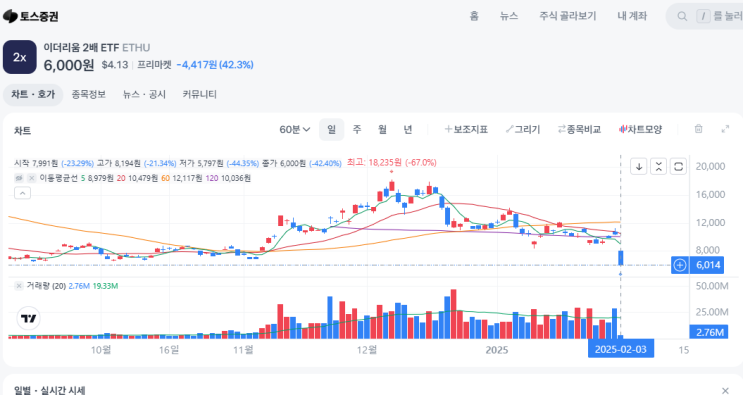Open the 홈 navigation link
This screenshot has height=395, width=743.
click(x=474, y=16)
